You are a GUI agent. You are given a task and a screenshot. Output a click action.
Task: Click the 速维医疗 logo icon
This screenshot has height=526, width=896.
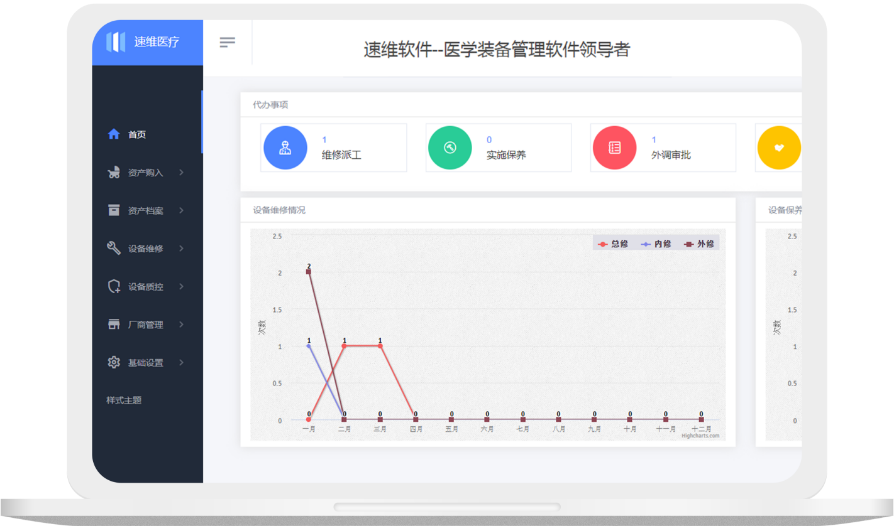(115, 42)
